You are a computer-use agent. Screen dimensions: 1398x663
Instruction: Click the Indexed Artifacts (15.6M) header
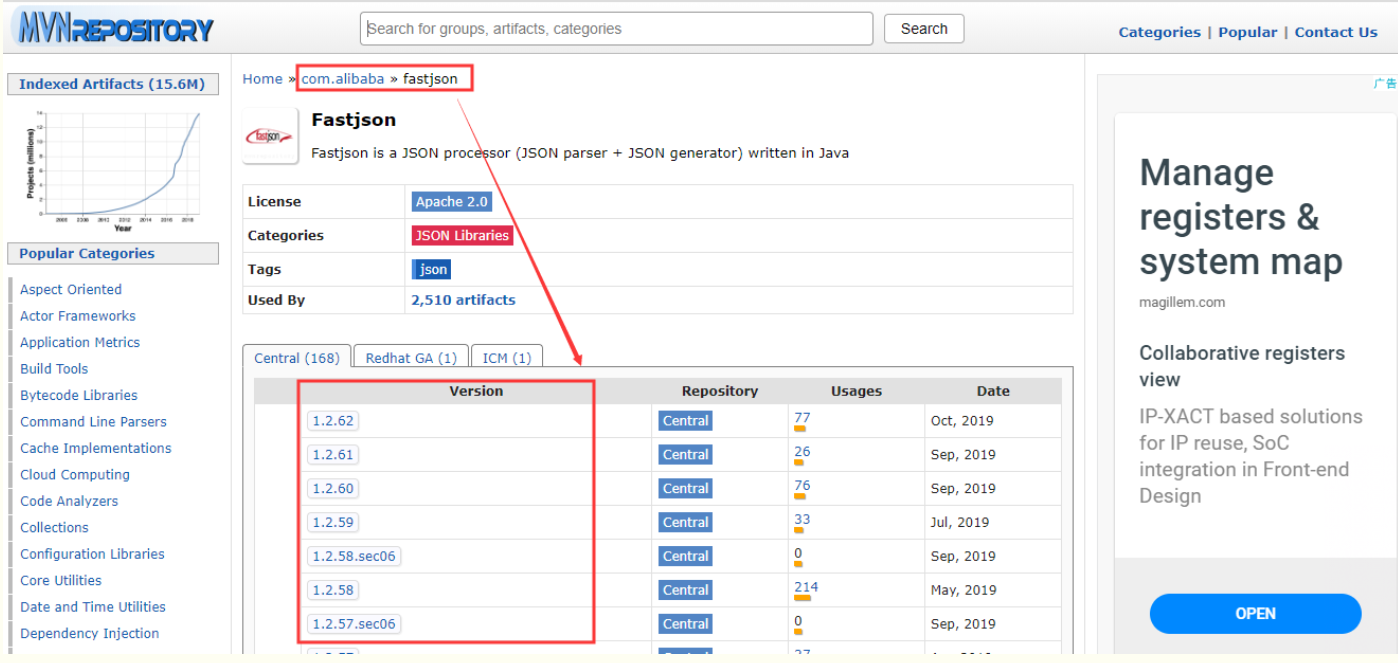pos(112,84)
